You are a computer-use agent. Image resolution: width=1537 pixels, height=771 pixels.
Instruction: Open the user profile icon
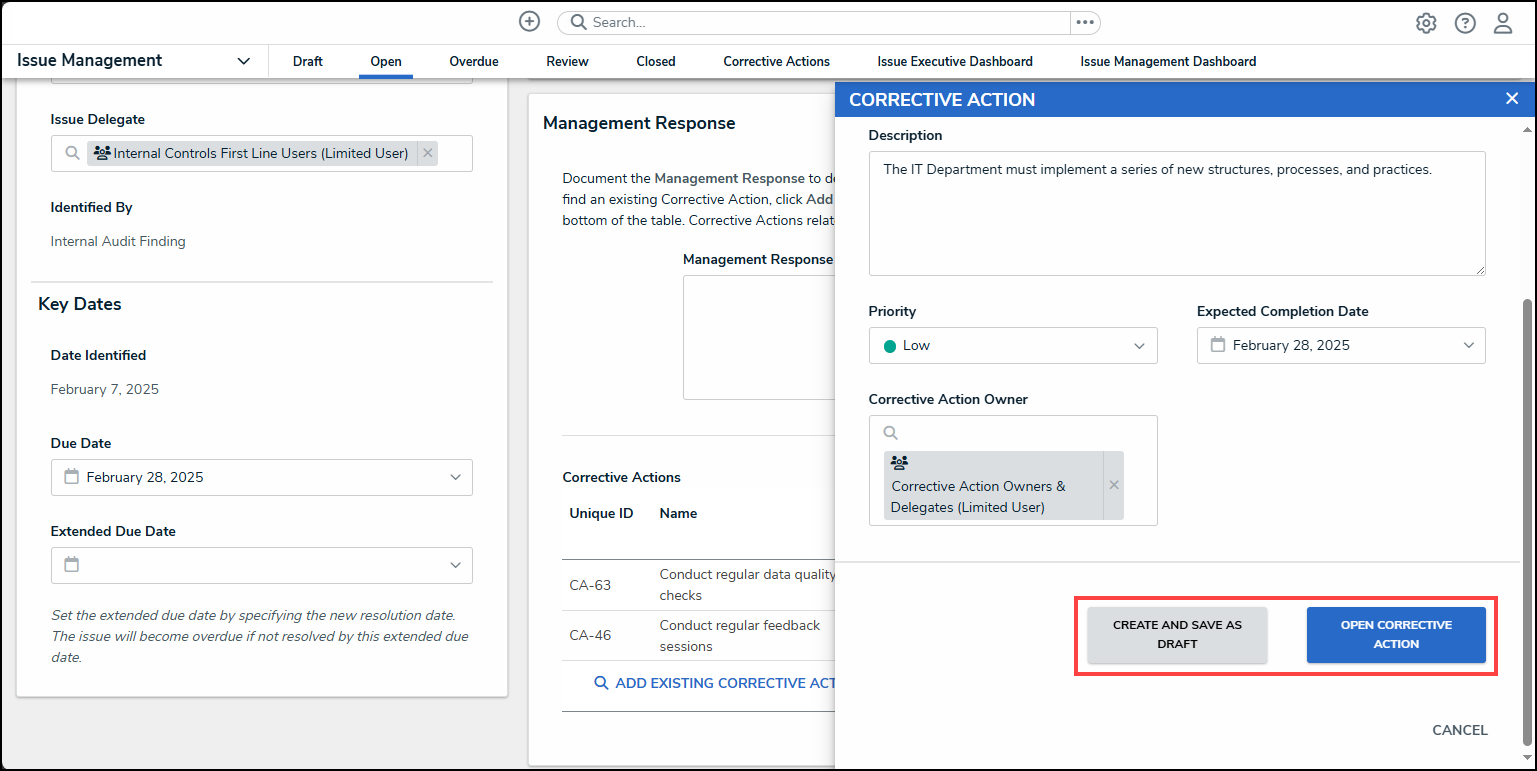[x=1503, y=23]
